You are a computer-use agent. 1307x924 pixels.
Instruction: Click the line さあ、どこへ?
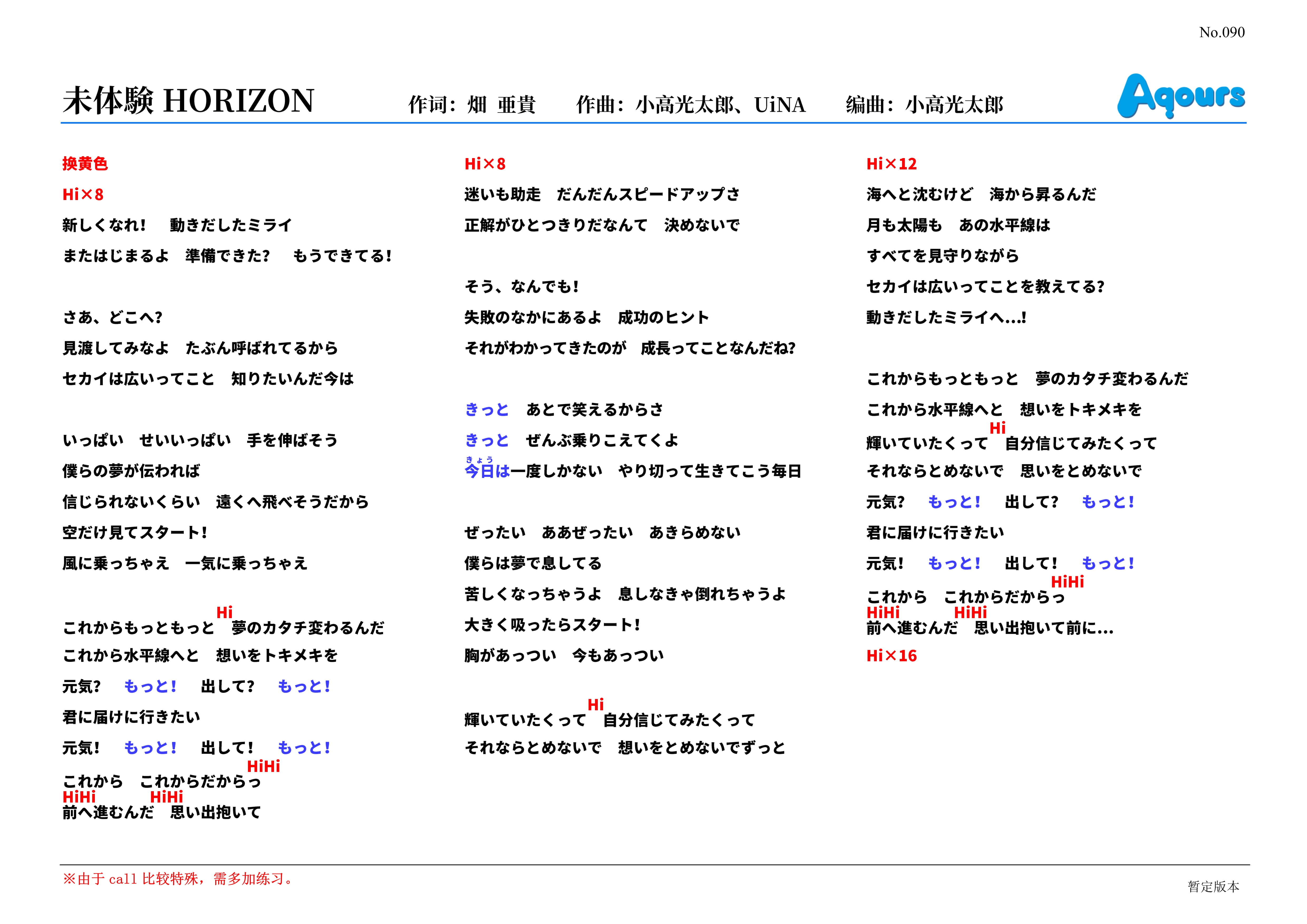click(x=113, y=318)
